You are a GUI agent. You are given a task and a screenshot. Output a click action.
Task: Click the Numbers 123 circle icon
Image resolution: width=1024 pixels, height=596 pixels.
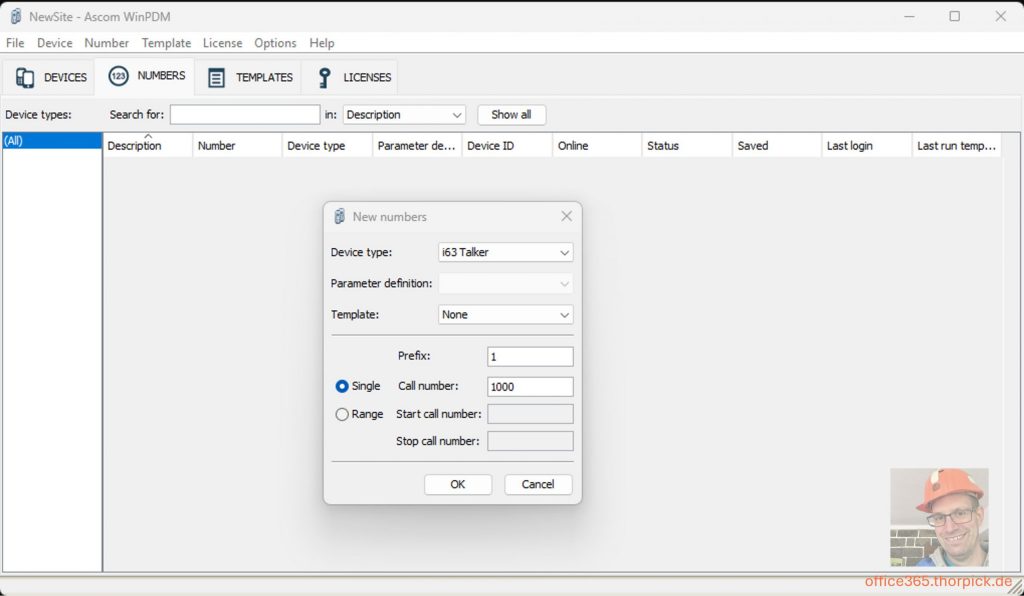click(118, 77)
